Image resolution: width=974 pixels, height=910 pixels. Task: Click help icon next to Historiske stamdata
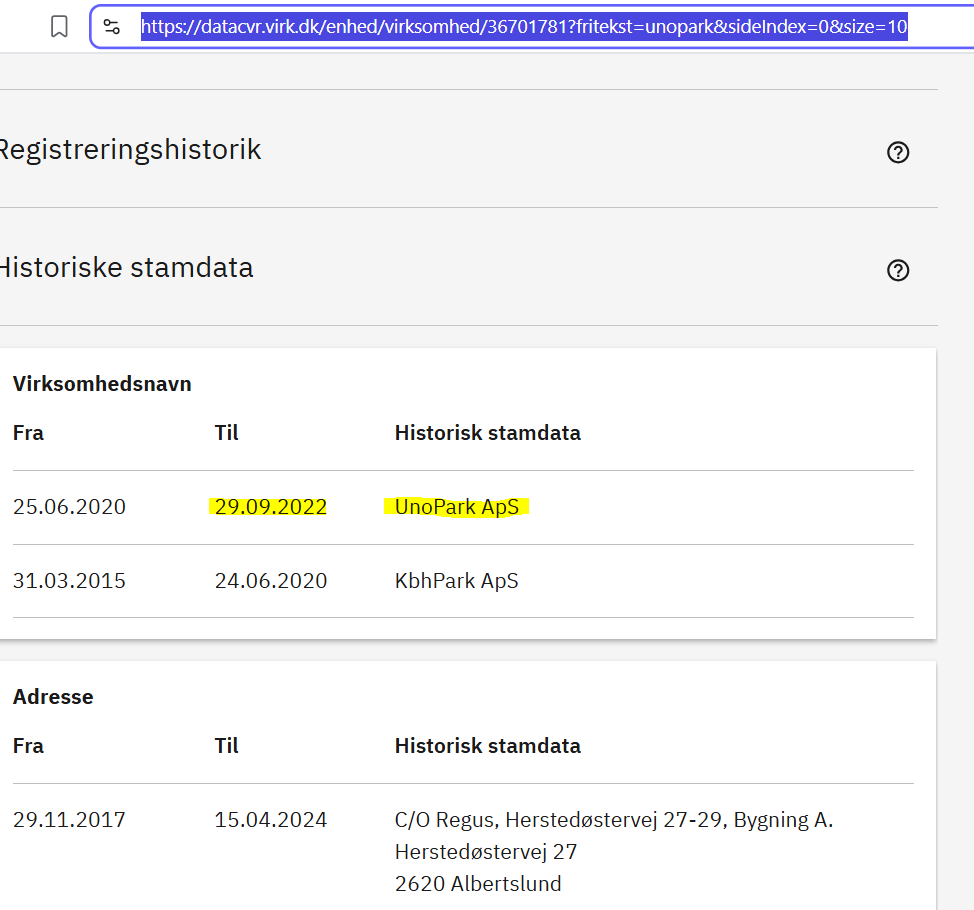click(x=898, y=270)
